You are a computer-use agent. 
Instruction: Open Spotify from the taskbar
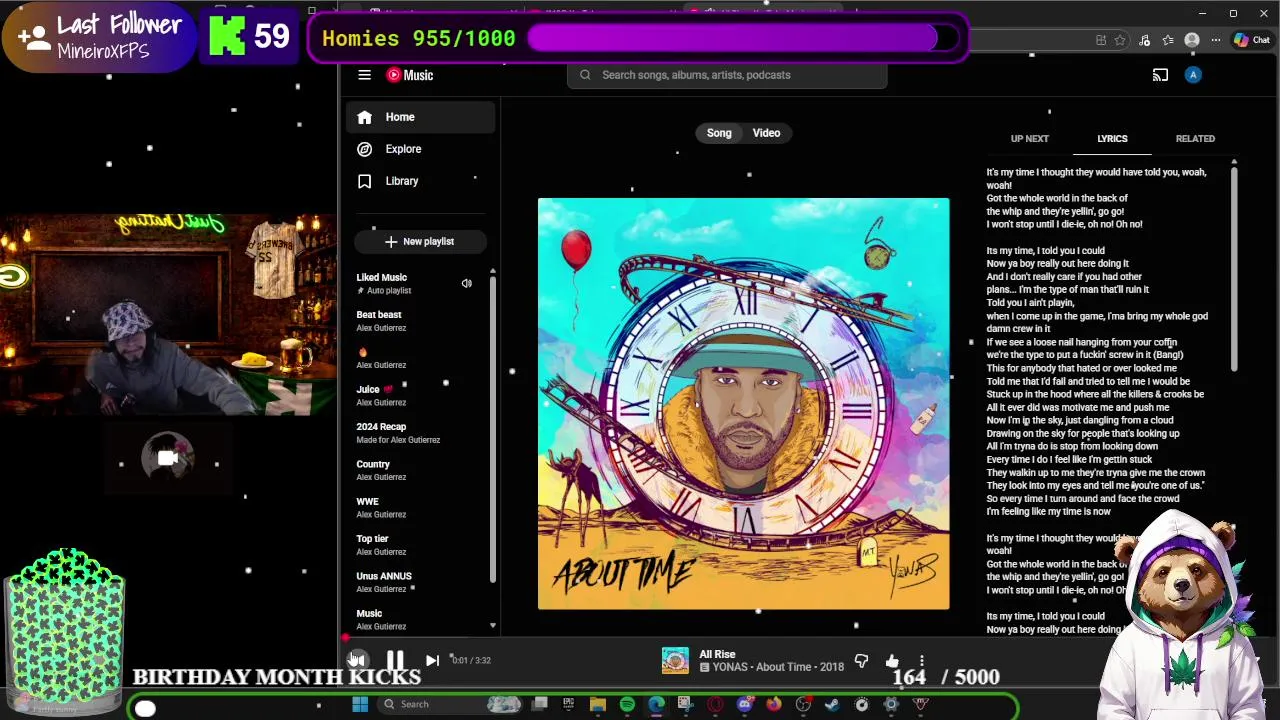pos(627,704)
